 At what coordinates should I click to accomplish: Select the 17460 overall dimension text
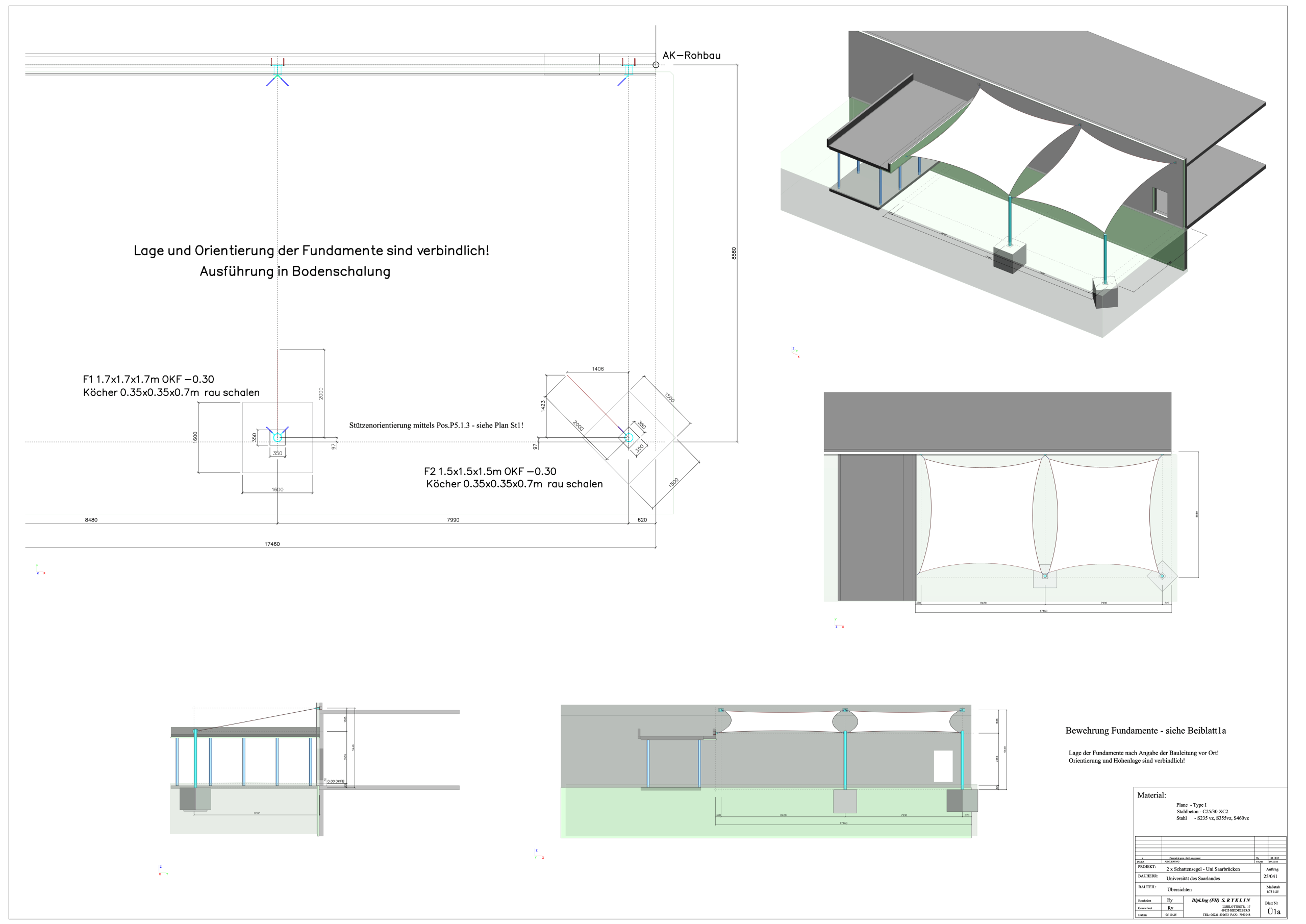(272, 544)
